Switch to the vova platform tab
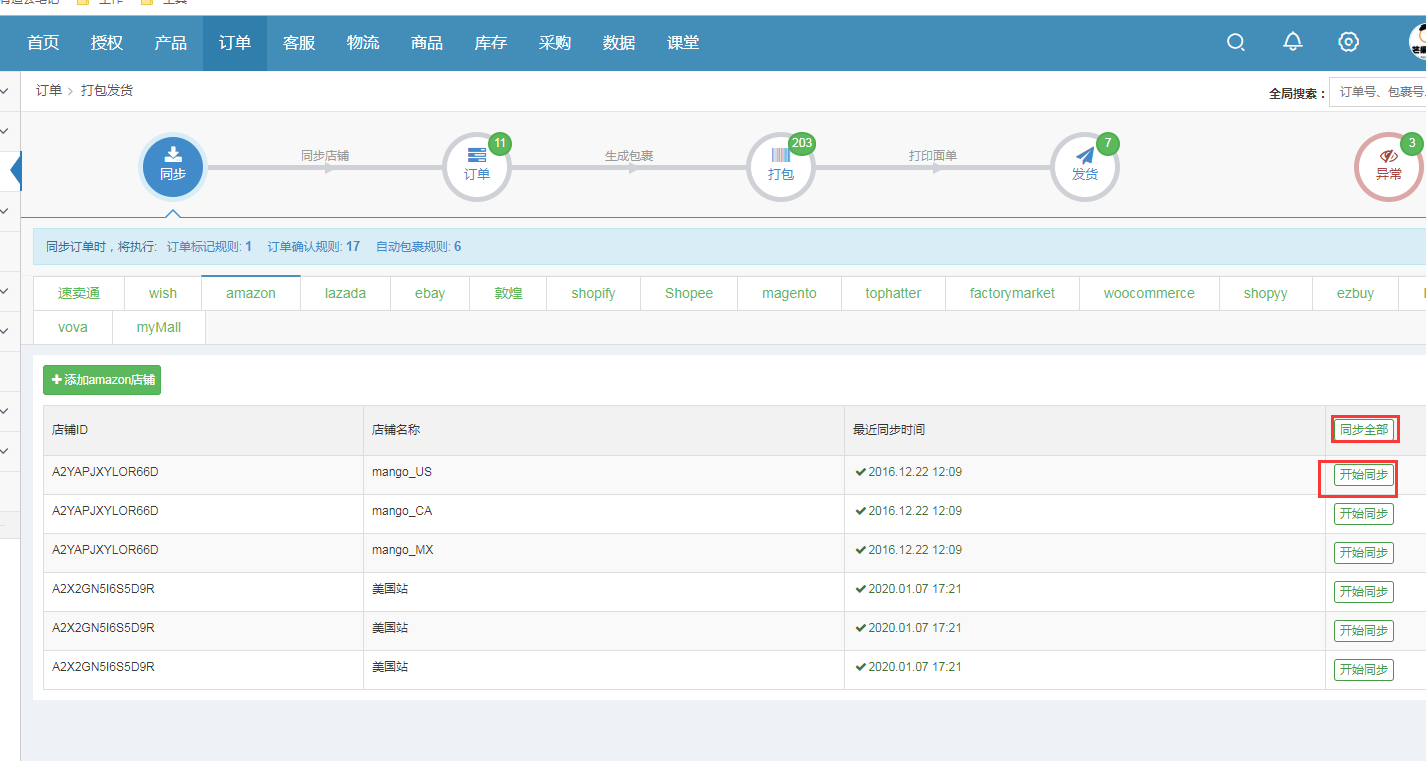The width and height of the screenshot is (1426, 761). point(72,327)
